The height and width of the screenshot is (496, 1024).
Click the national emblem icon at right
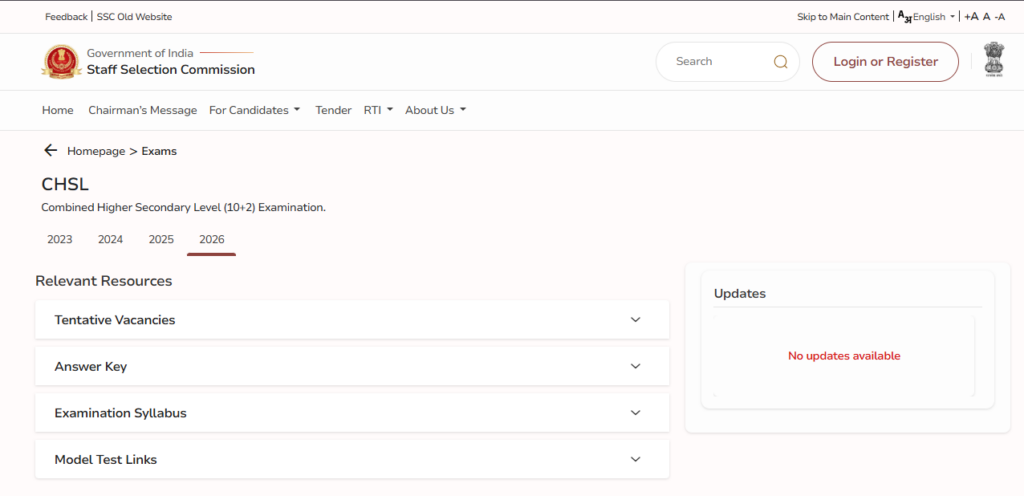coord(993,60)
